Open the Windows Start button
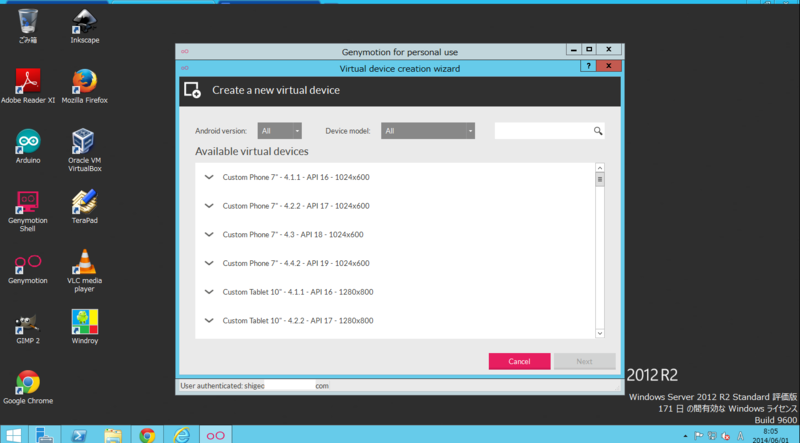 [x=14, y=435]
